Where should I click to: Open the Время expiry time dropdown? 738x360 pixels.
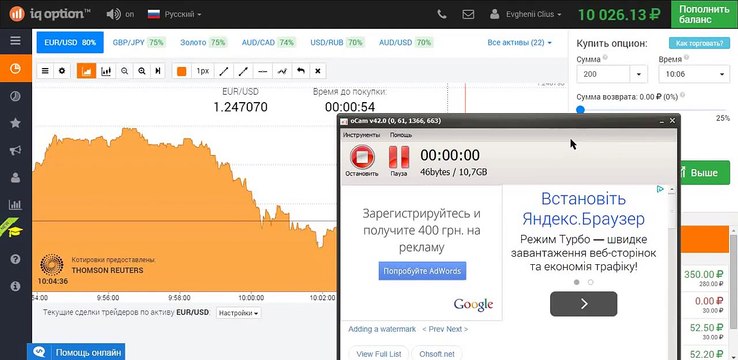694,74
